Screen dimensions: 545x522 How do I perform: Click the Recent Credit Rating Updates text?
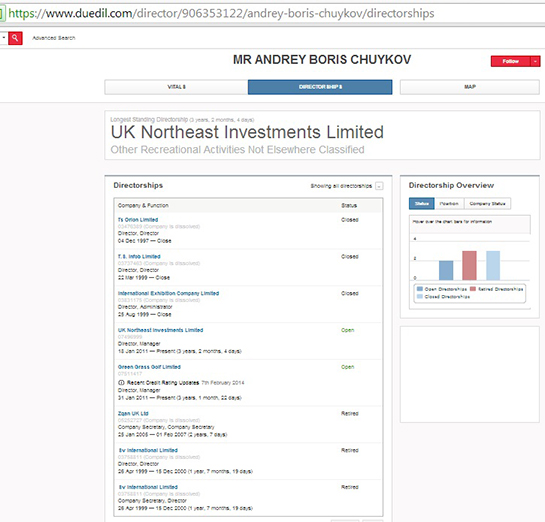(x=163, y=383)
